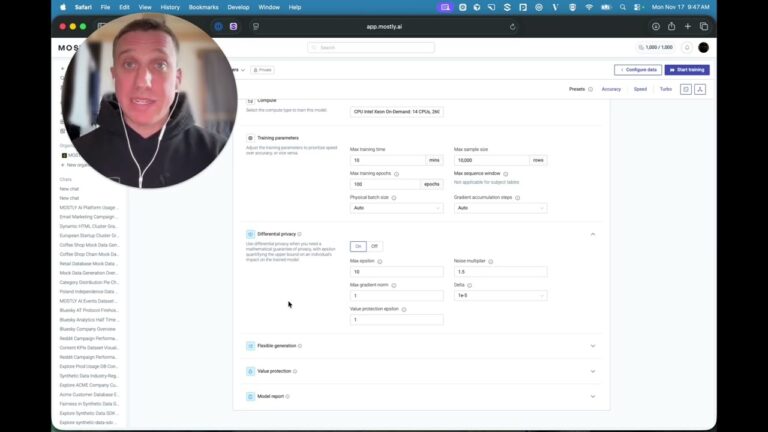Click the Safari downloads icon
The width and height of the screenshot is (768, 432).
pyautogui.click(x=656, y=27)
